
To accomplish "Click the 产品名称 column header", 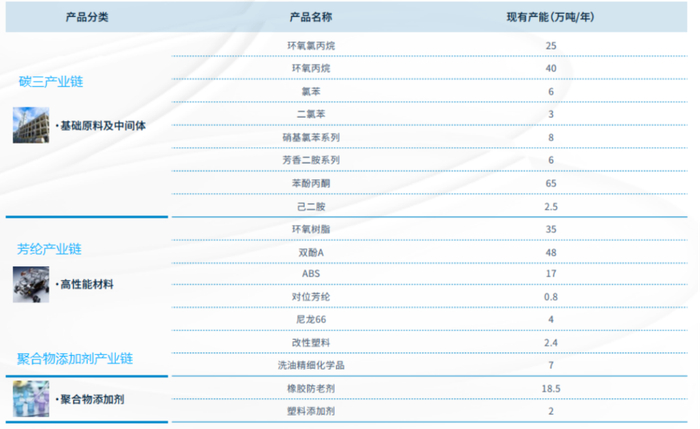I will pyautogui.click(x=311, y=17).
